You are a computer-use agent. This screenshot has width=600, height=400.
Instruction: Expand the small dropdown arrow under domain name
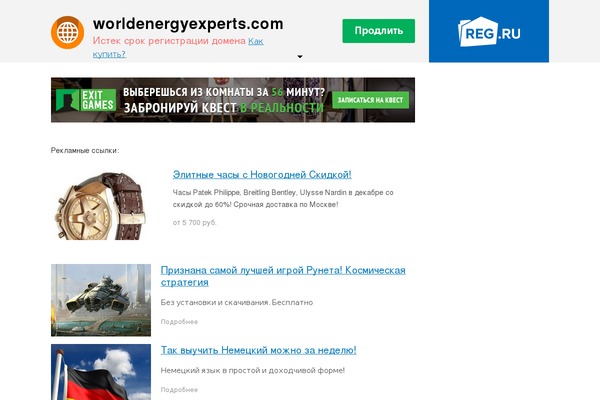[300, 56]
